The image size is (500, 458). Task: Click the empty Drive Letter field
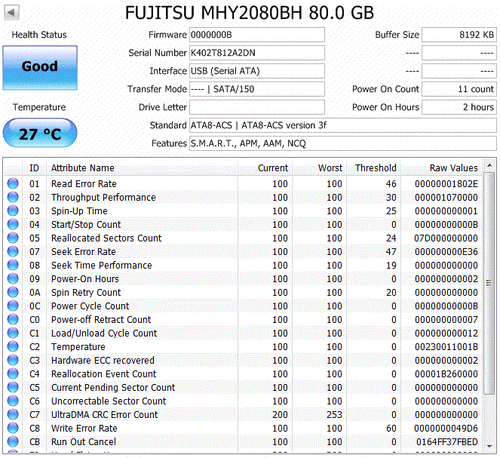click(257, 107)
